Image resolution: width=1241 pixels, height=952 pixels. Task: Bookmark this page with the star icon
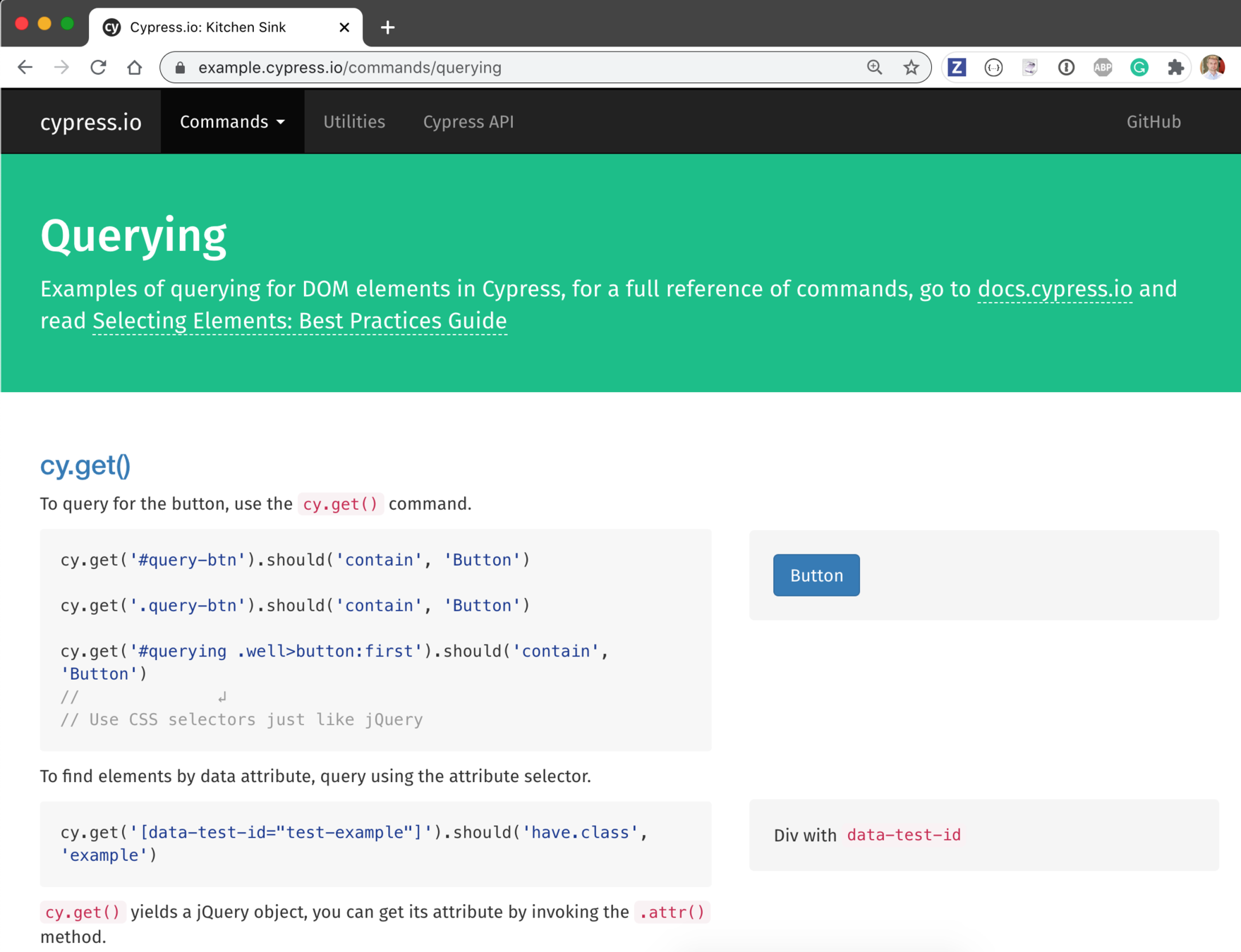tap(912, 67)
